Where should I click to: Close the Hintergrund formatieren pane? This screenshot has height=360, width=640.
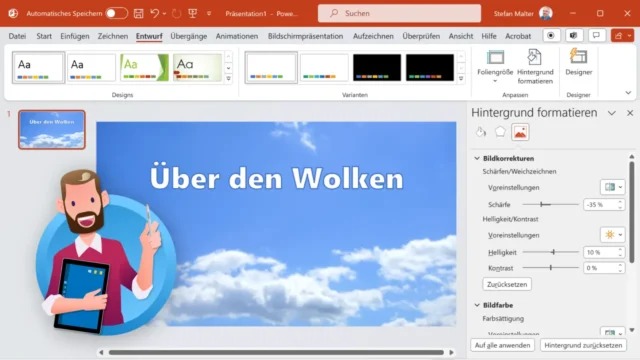pyautogui.click(x=630, y=113)
